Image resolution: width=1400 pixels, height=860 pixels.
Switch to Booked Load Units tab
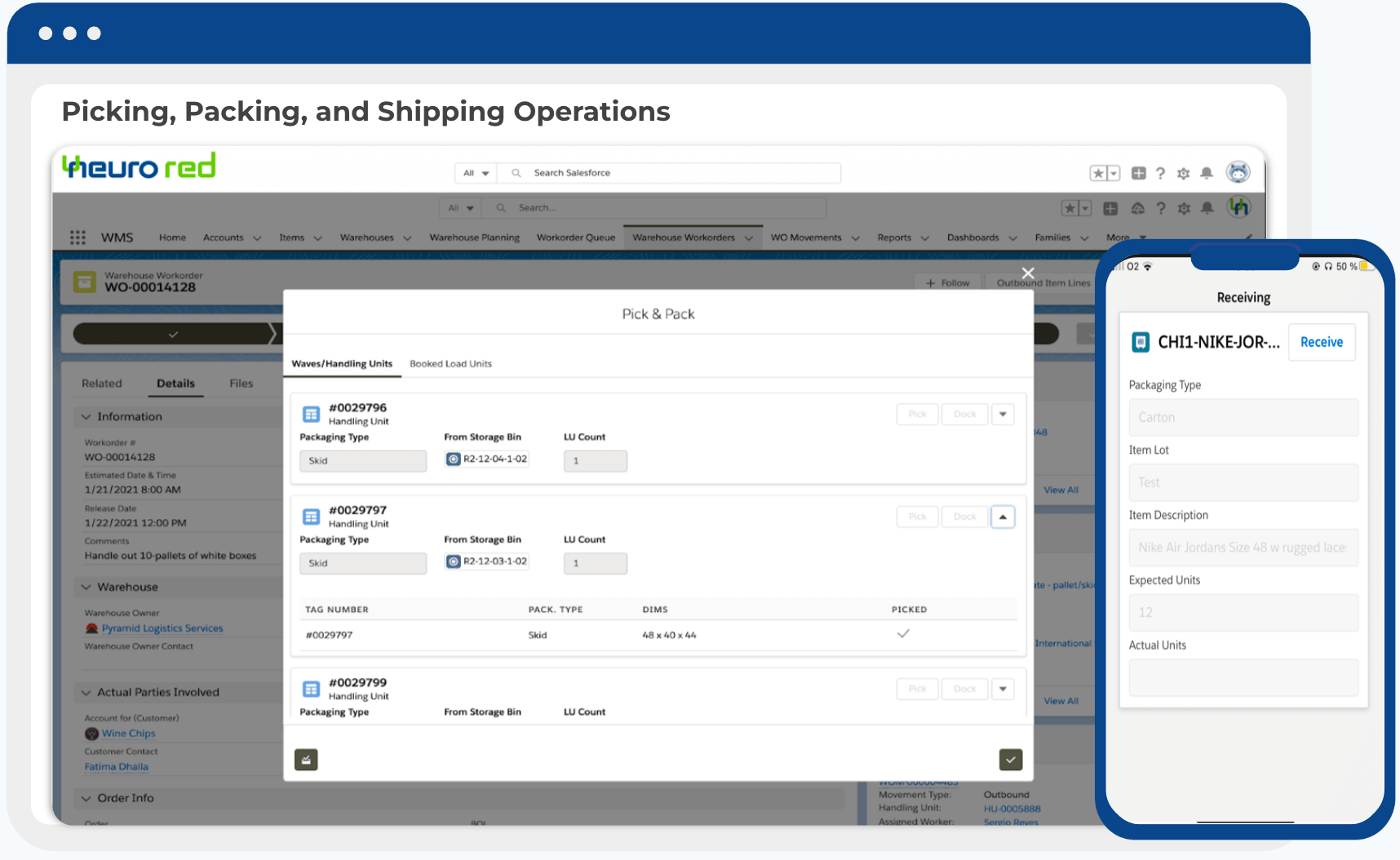(x=450, y=364)
